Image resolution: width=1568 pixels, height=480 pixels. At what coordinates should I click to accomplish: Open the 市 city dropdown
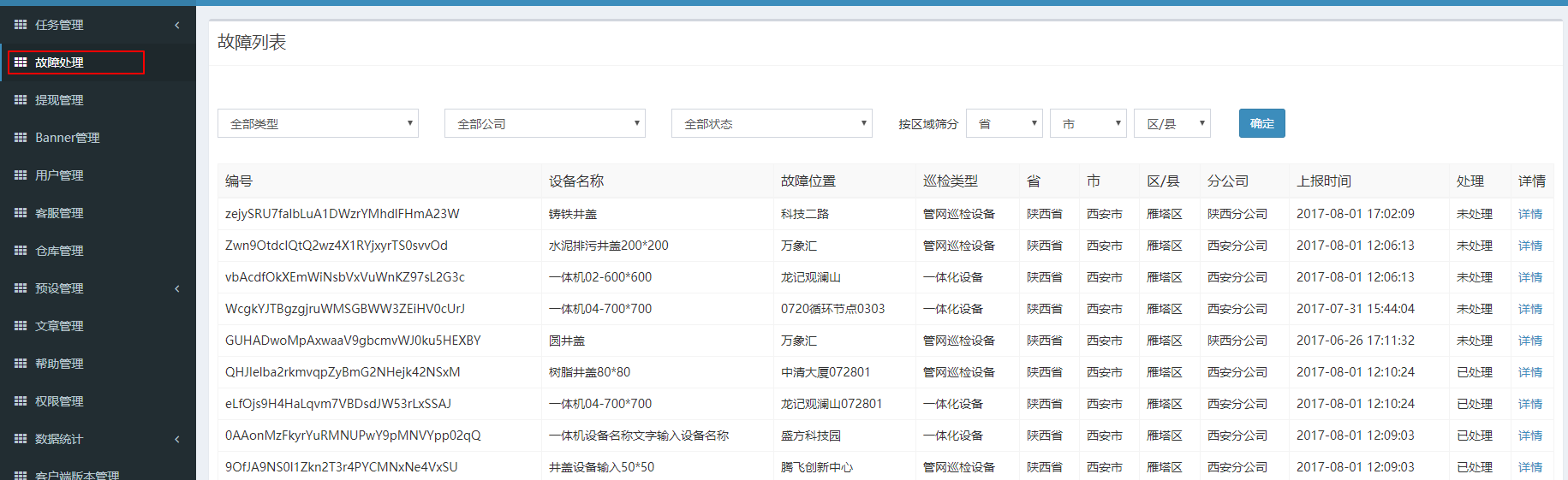tap(1088, 123)
